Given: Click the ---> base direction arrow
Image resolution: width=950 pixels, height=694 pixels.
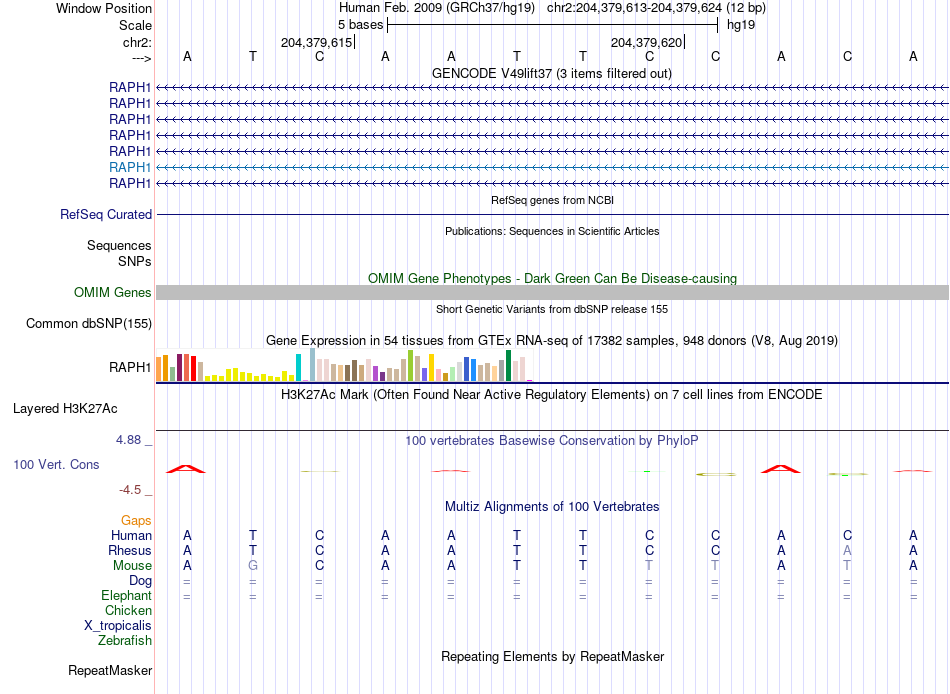Looking at the screenshot, I should pos(141,58).
